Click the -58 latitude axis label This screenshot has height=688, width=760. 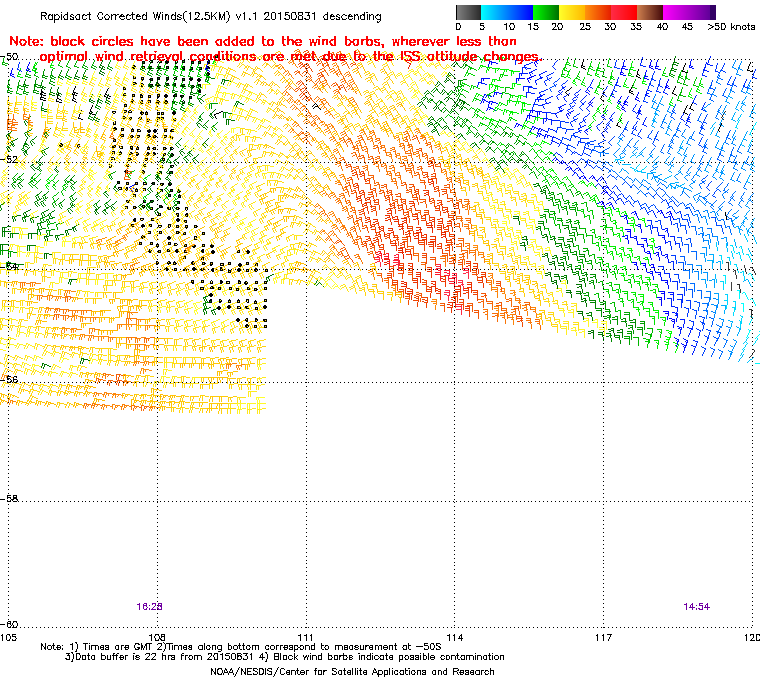(x=9, y=498)
